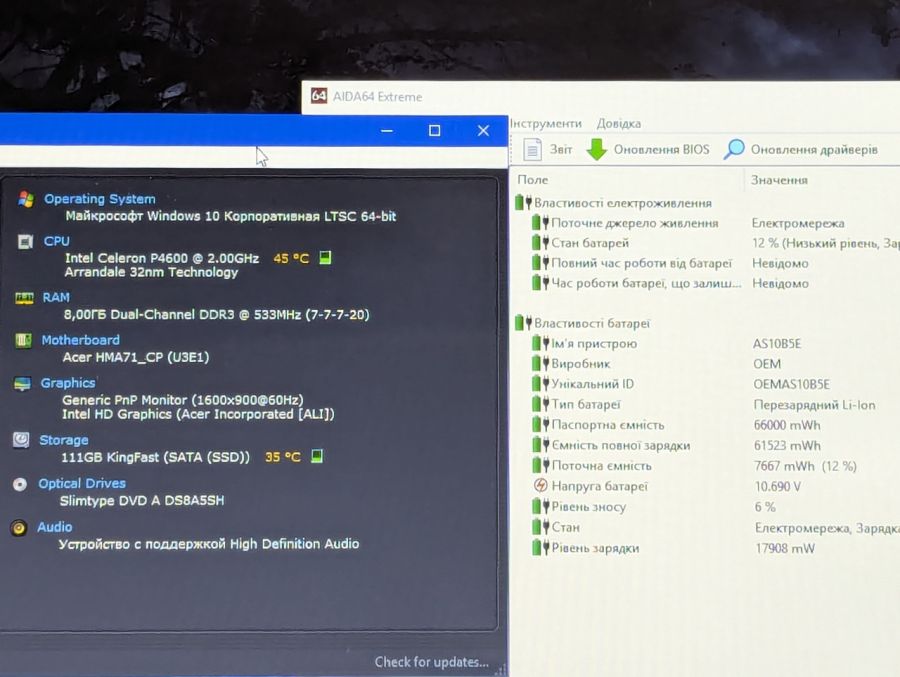Image resolution: width=900 pixels, height=677 pixels.
Task: Click the battery icon beside Паспортна ємність
Action: [540, 424]
